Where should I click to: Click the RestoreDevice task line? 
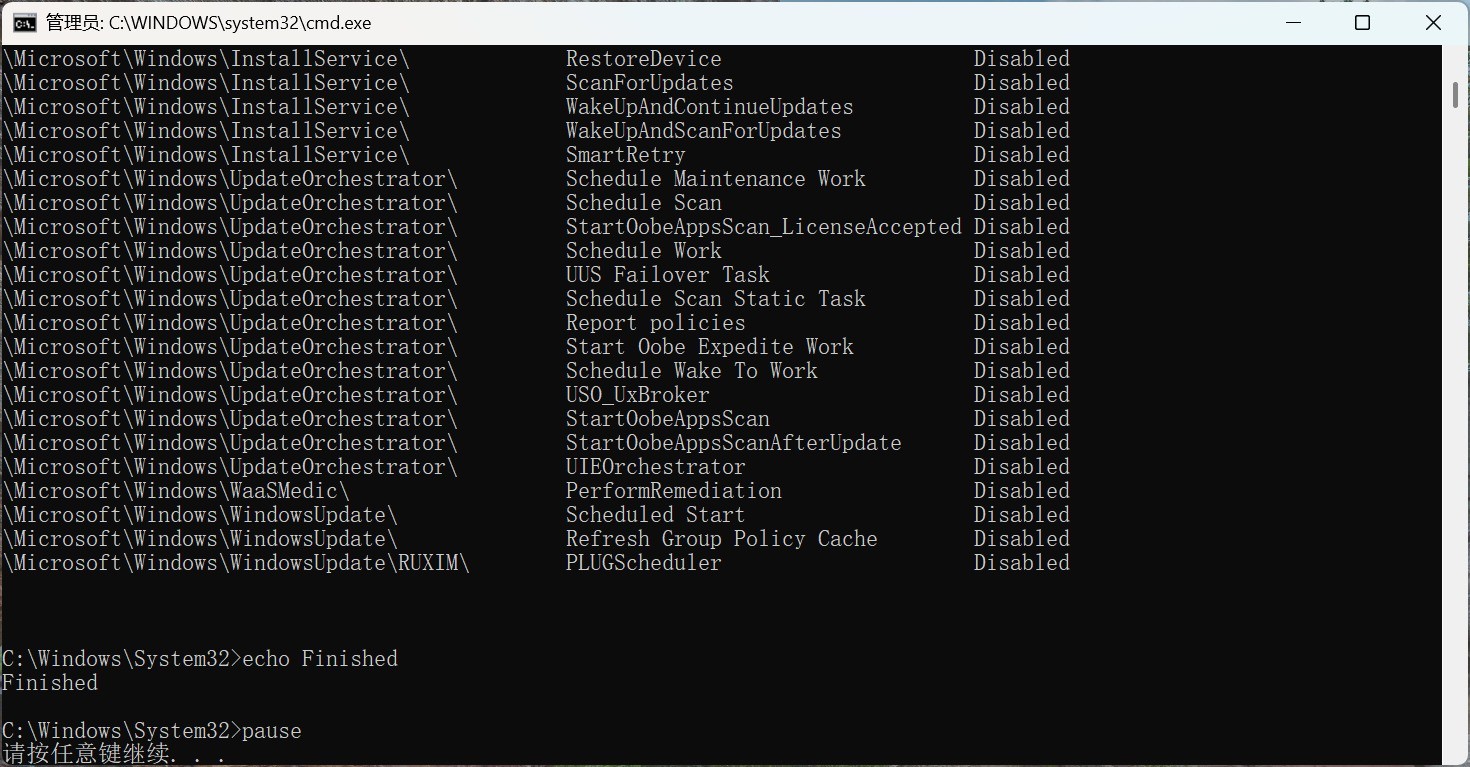tap(643, 58)
